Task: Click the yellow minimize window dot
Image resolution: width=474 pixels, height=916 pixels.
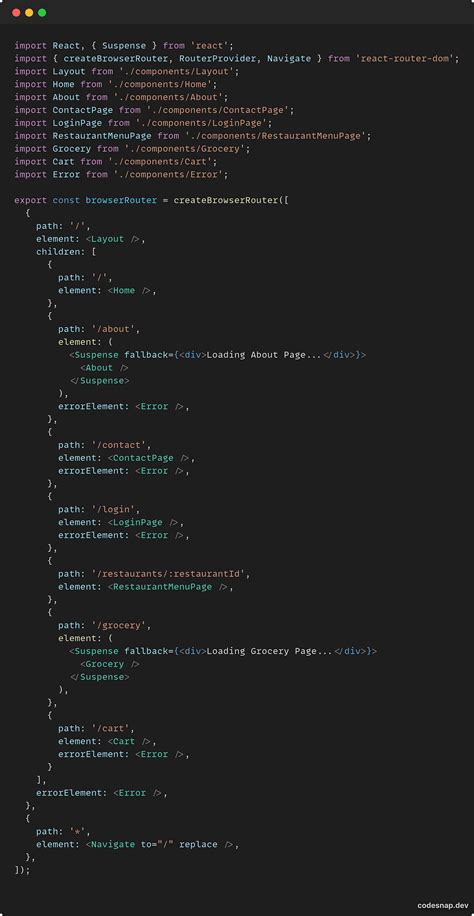Action: pos(29,13)
